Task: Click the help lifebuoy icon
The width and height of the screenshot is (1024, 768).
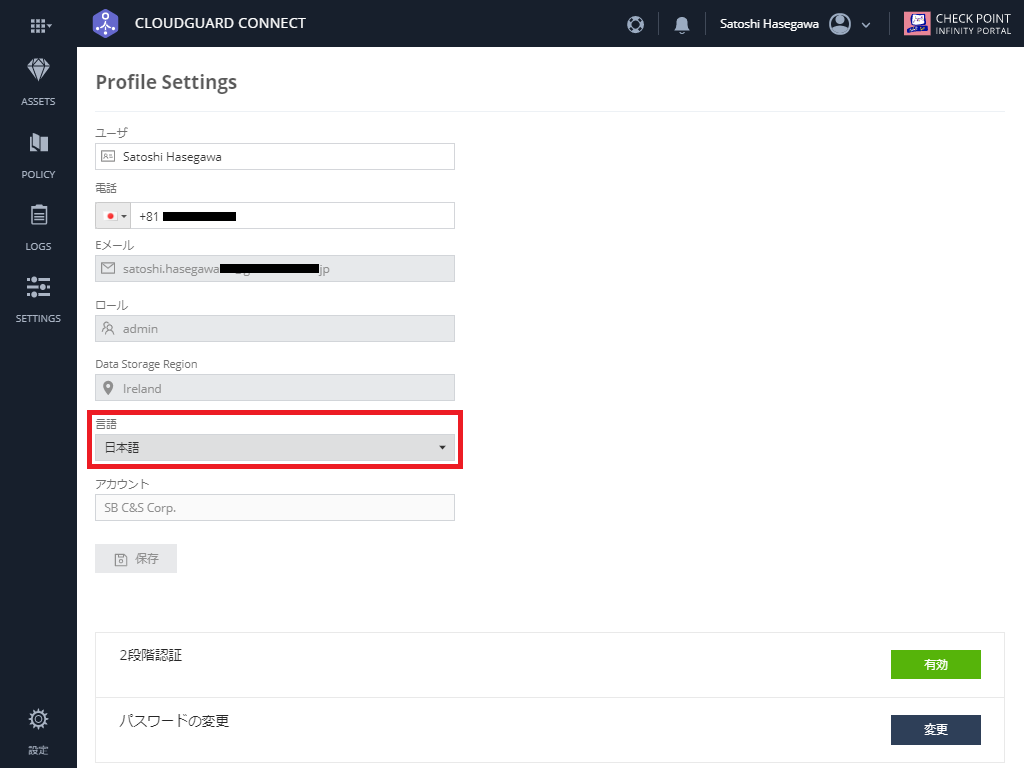Action: 635,24
